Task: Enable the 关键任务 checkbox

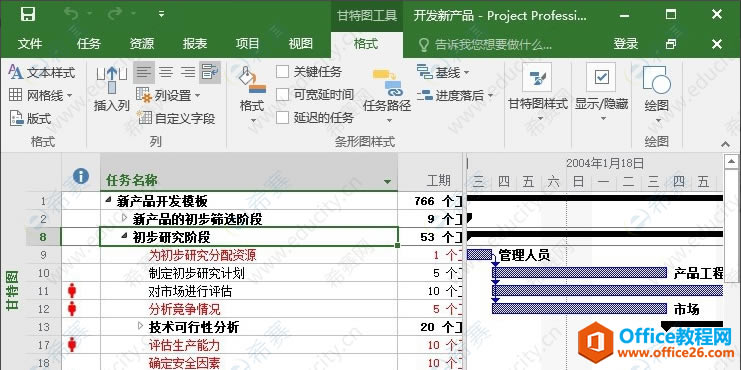Action: pos(283,72)
